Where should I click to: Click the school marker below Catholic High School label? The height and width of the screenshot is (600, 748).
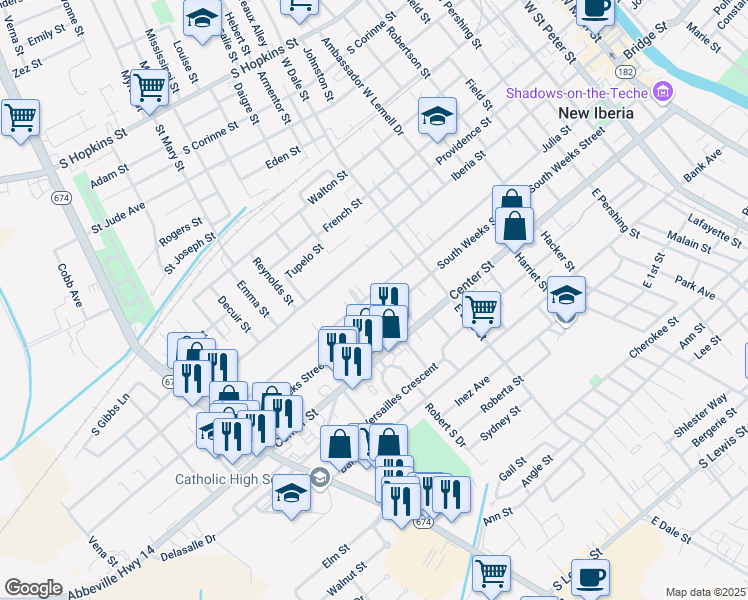[291, 494]
